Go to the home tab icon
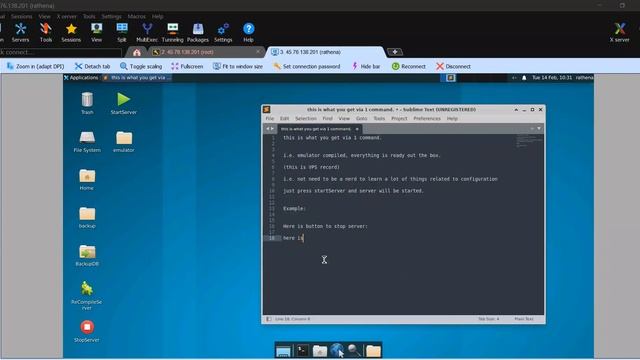 pyautogui.click(x=137, y=52)
